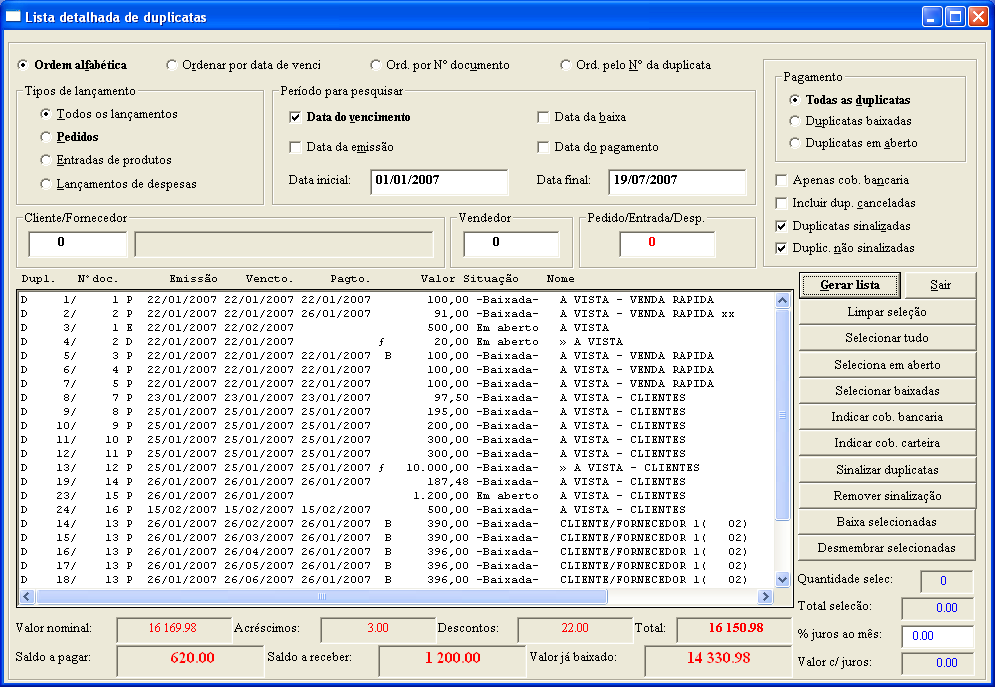Screen dimensions: 995x687
Task: Click horizontal scroll left arrow
Action: pos(27,596)
